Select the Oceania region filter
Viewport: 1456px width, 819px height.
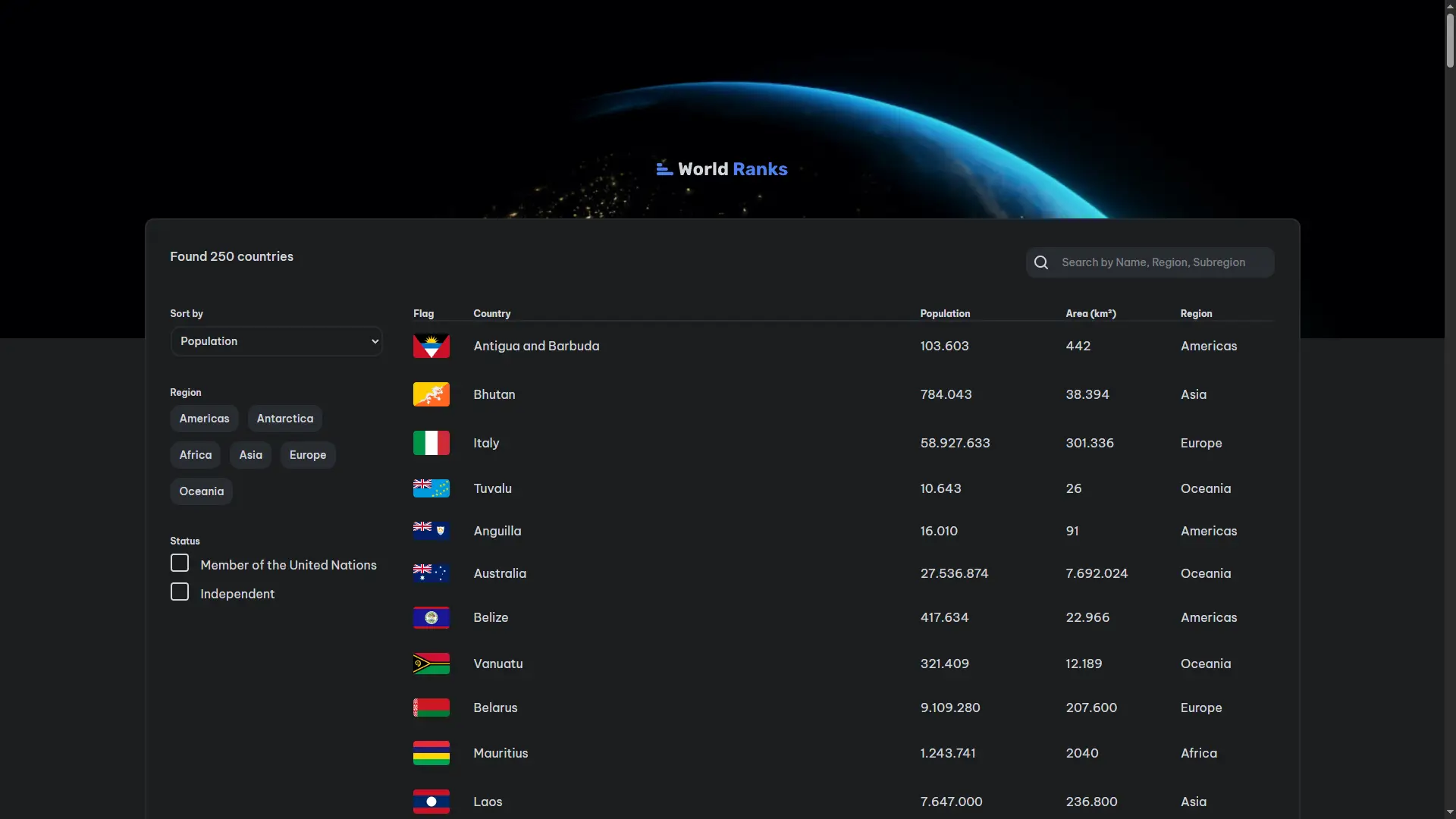pos(201,491)
